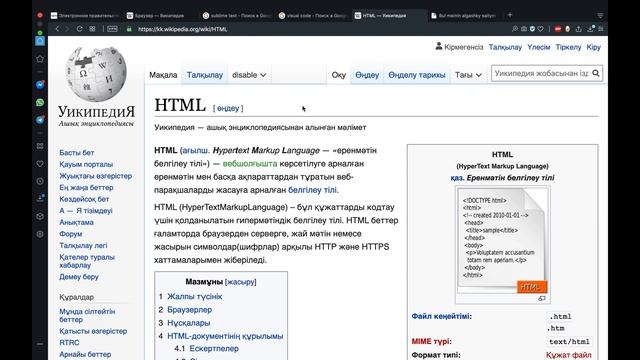Switch to the 'Браузер — Википедия' tab
Screen dimensions: 640x360
point(160,16)
